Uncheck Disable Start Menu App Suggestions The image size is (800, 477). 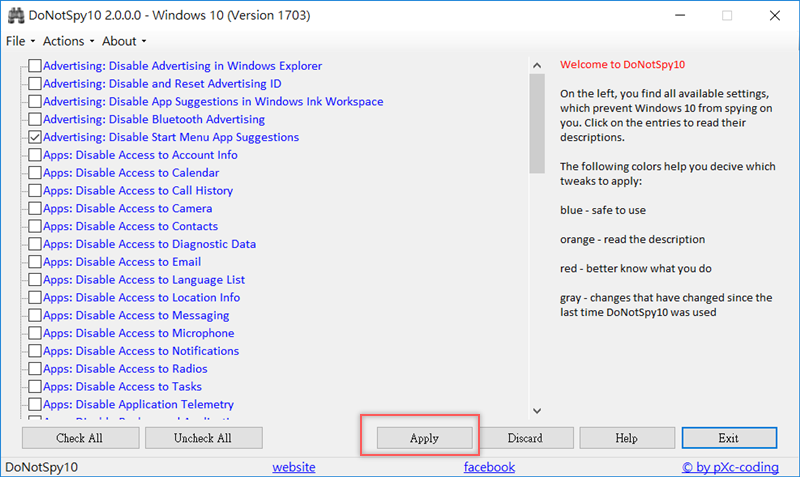pyautogui.click(x=35, y=137)
